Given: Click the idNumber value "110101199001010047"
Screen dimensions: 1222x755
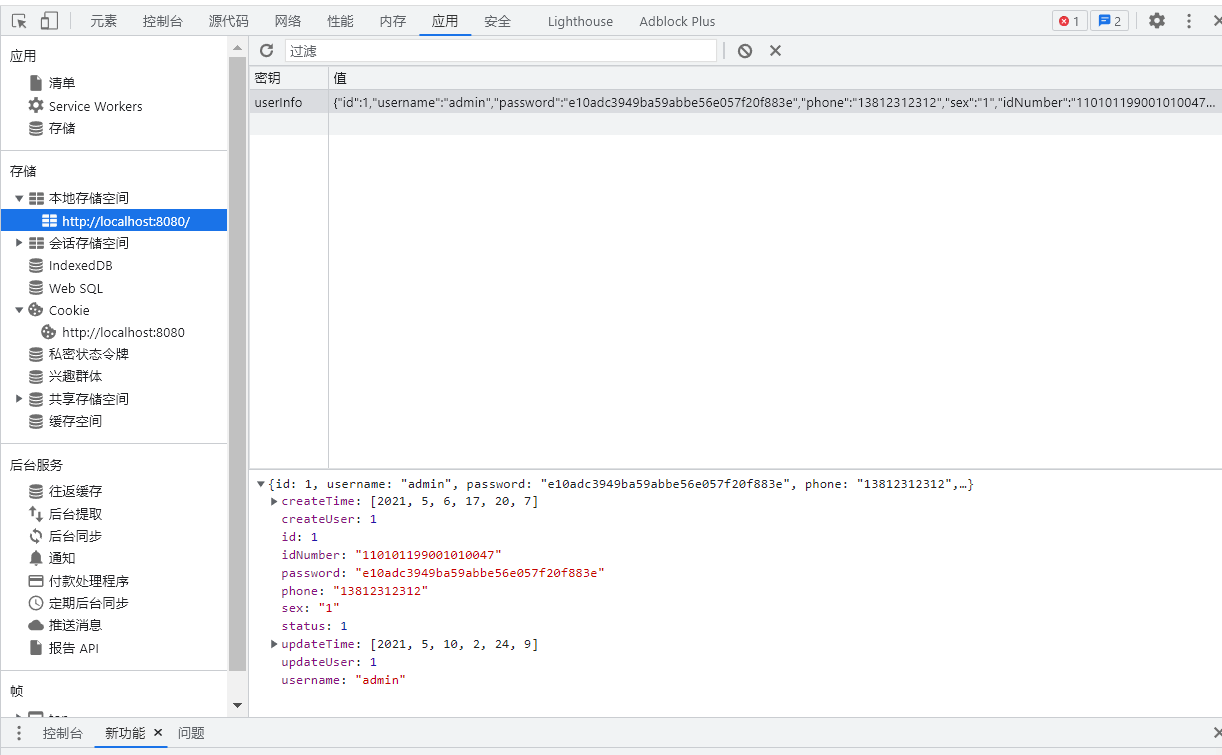Looking at the screenshot, I should (428, 555).
